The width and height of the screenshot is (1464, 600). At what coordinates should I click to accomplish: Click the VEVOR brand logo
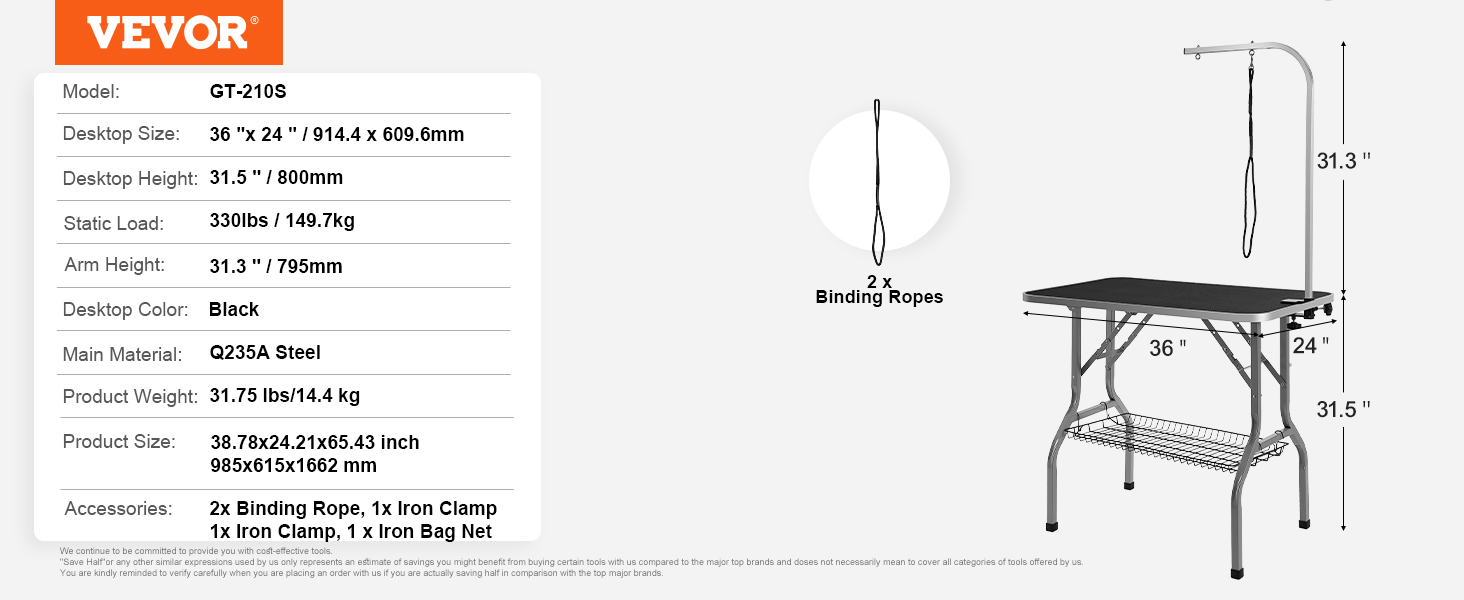point(170,32)
